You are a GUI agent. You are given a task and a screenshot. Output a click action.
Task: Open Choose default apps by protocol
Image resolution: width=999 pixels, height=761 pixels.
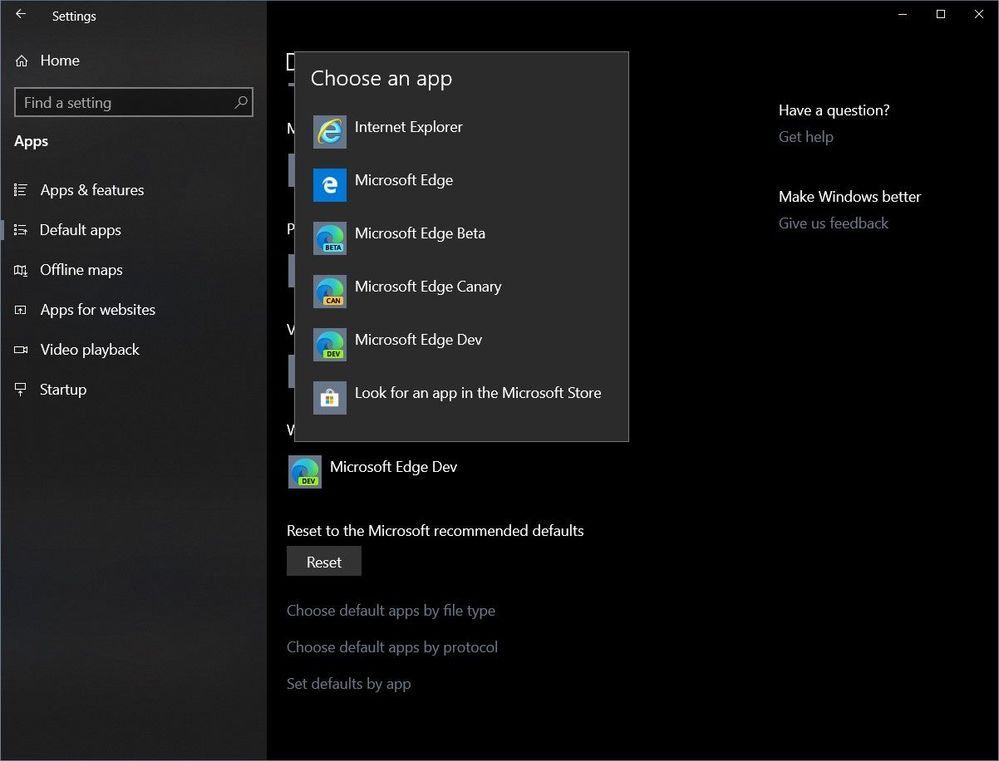[392, 647]
